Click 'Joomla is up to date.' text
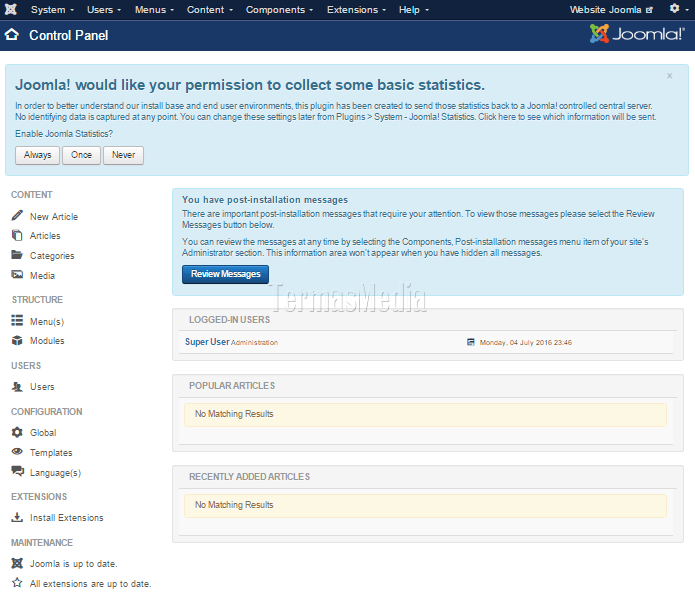This screenshot has width=695, height=594. (x=74, y=563)
